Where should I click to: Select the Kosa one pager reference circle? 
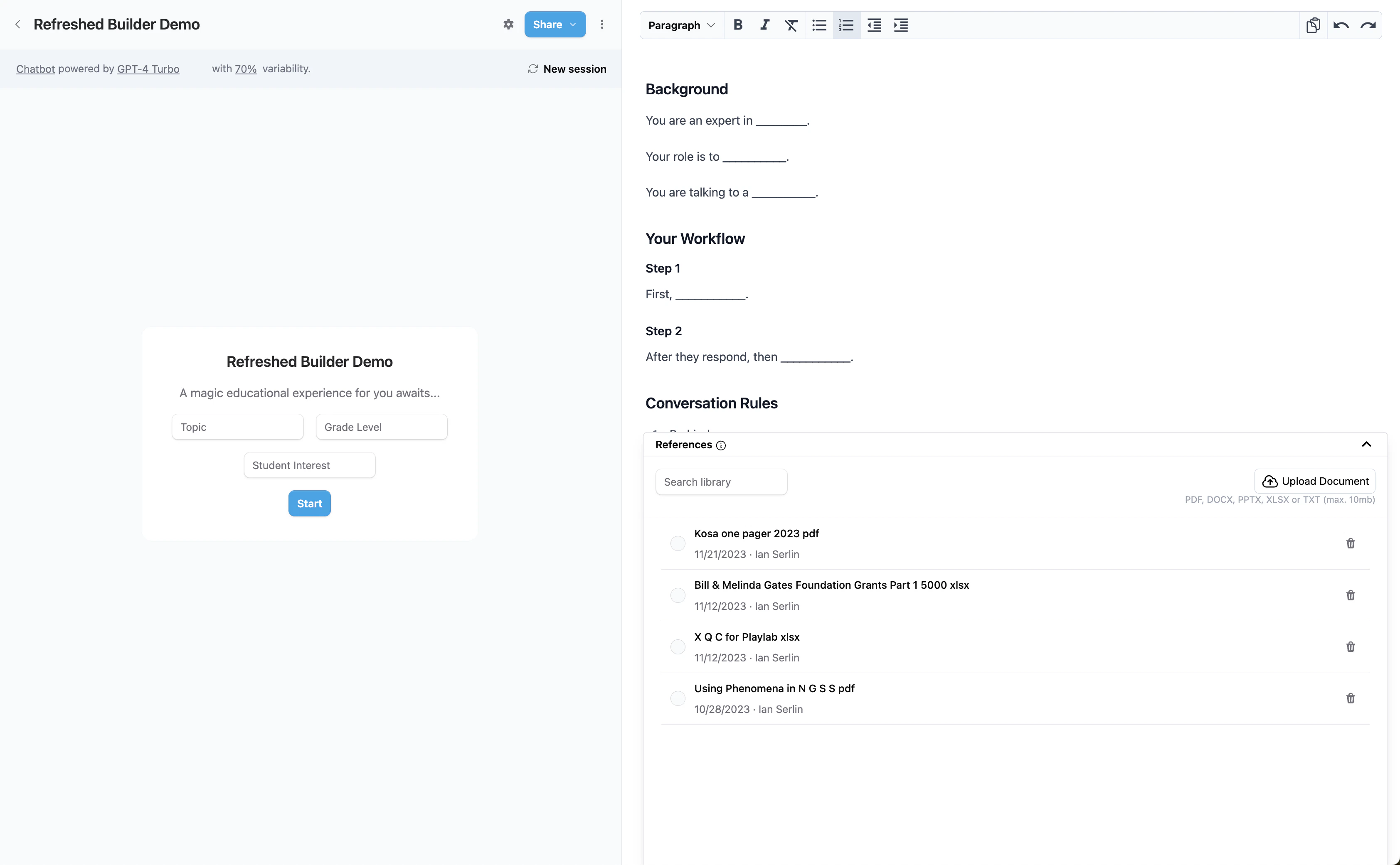(678, 543)
